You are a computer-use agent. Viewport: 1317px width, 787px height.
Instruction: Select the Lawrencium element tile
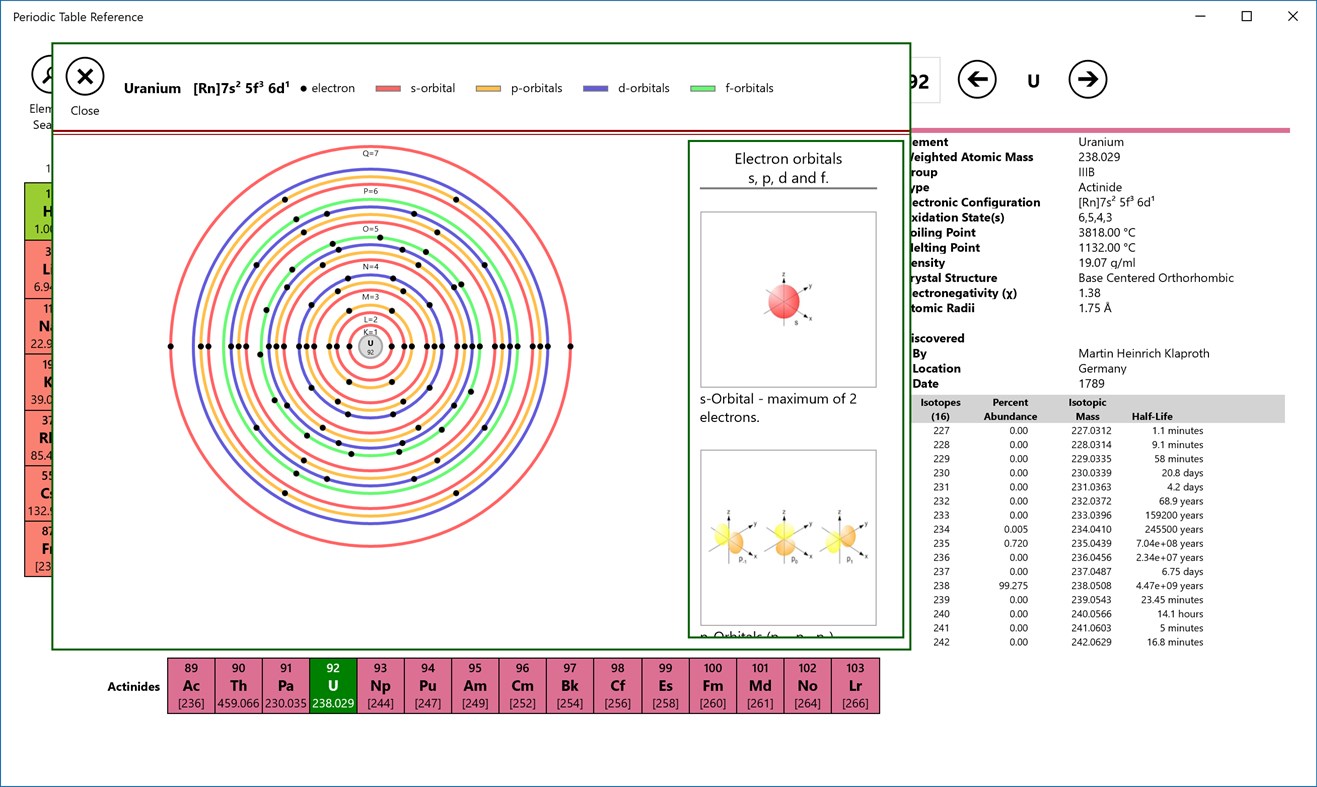click(854, 685)
